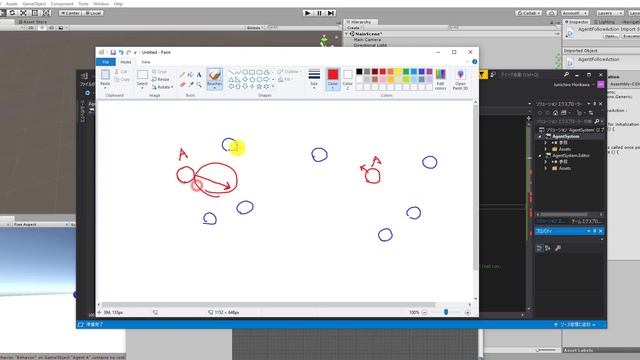The width and height of the screenshot is (640, 360).
Task: Select the Magnifier tool in Paint
Action: [x=199, y=84]
